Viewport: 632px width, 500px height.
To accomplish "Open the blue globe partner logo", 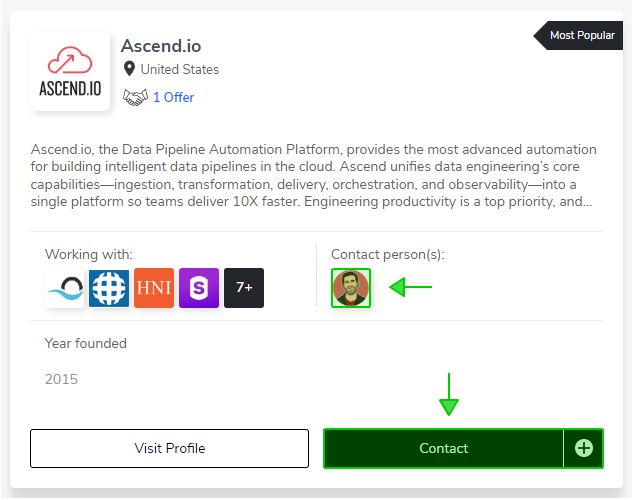I will 109,288.
